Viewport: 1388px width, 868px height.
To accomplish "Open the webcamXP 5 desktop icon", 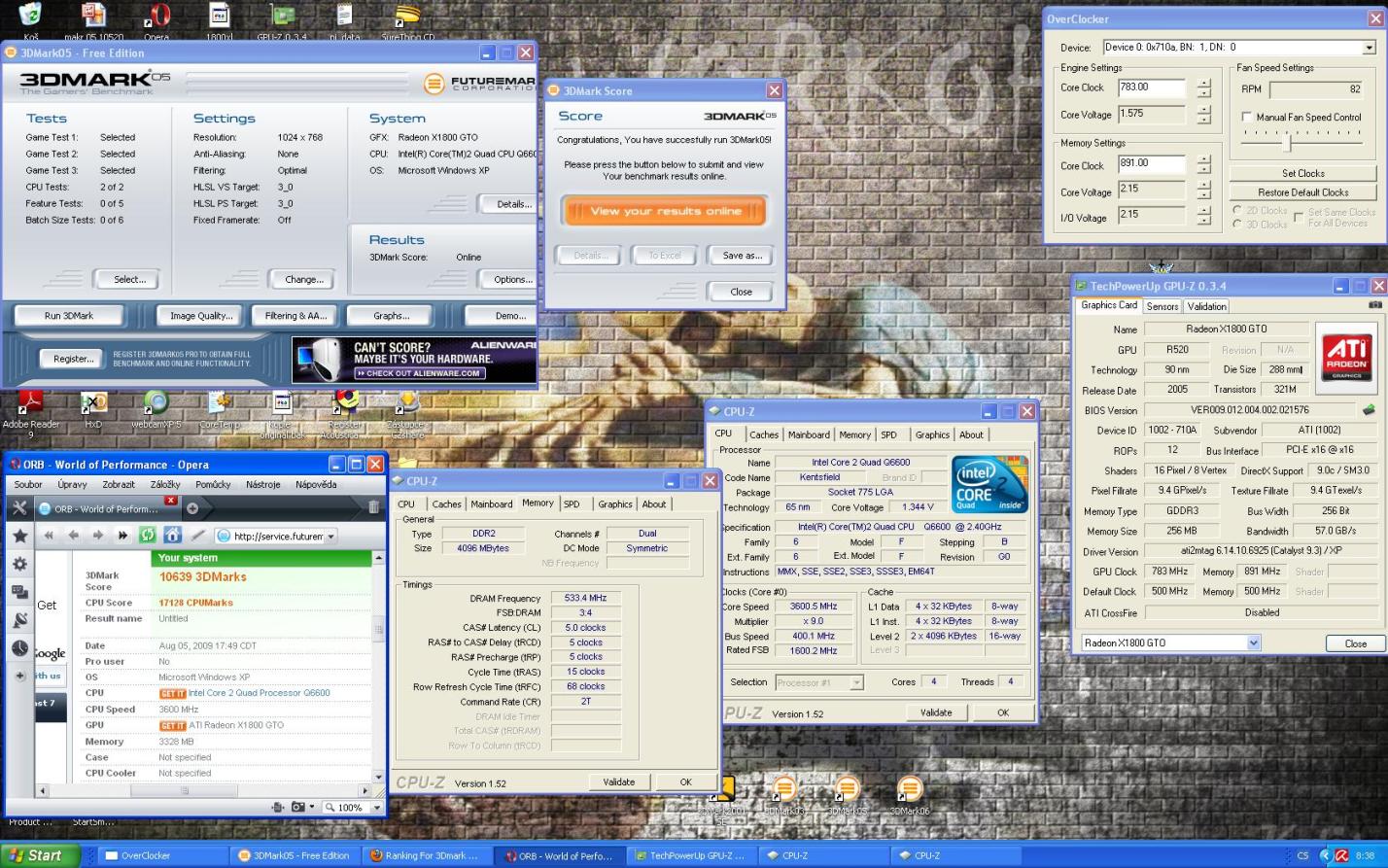I will coord(156,410).
